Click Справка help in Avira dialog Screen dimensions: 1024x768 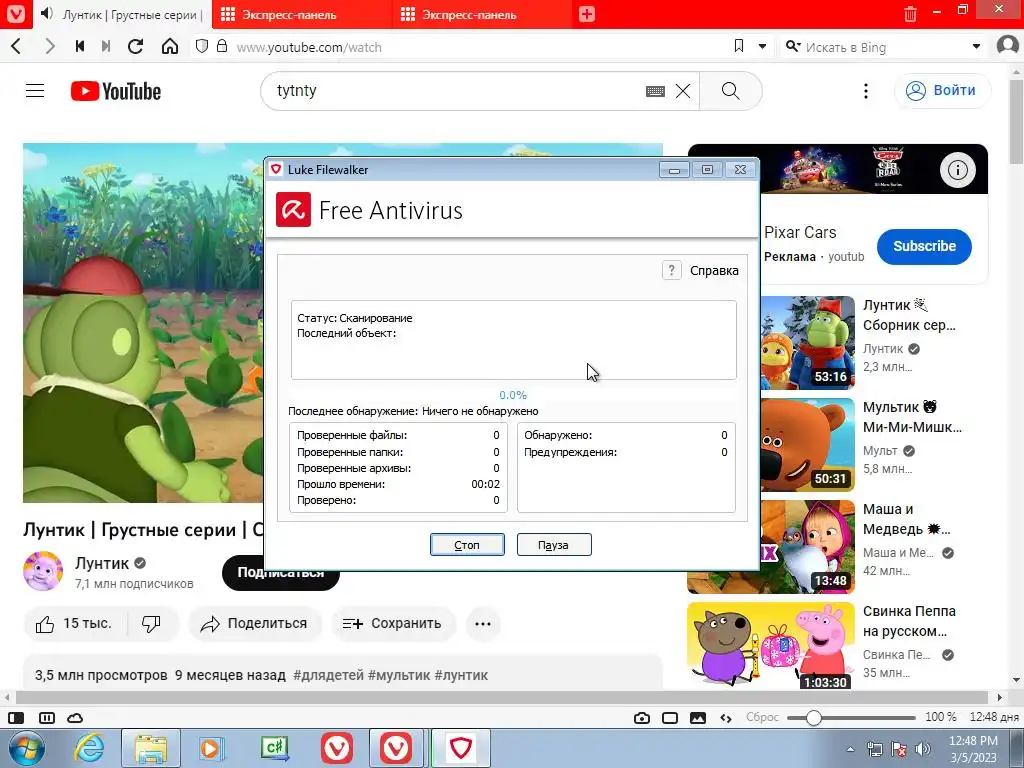701,270
